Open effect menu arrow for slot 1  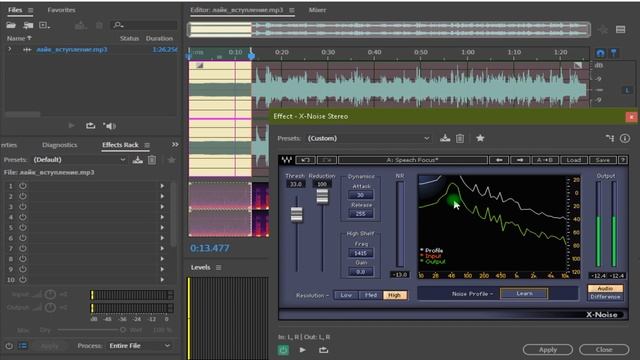point(162,186)
